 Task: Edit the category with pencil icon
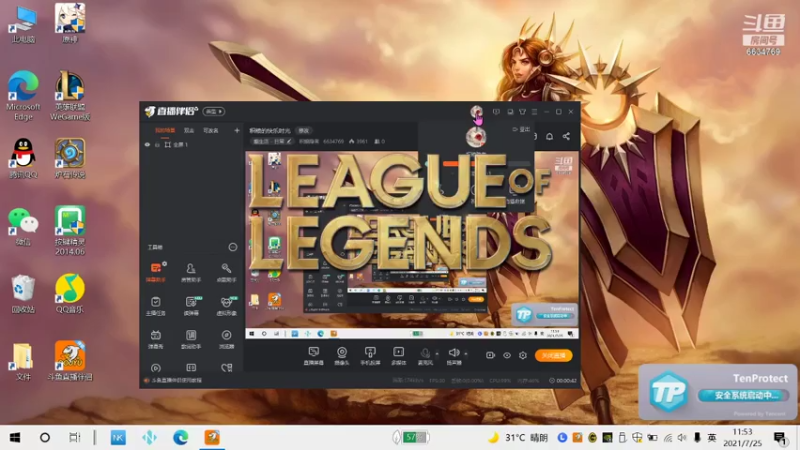(x=289, y=141)
